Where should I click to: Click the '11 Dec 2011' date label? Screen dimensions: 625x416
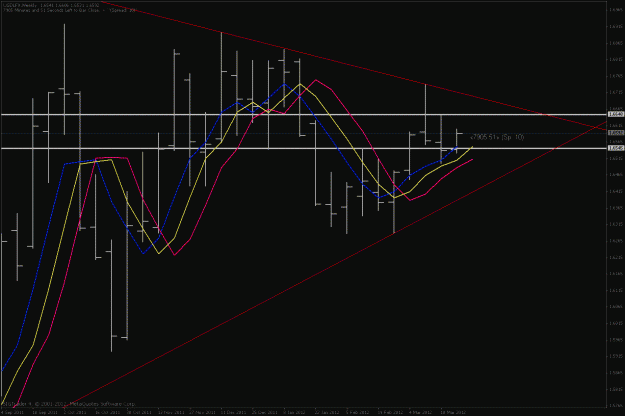coord(234,412)
